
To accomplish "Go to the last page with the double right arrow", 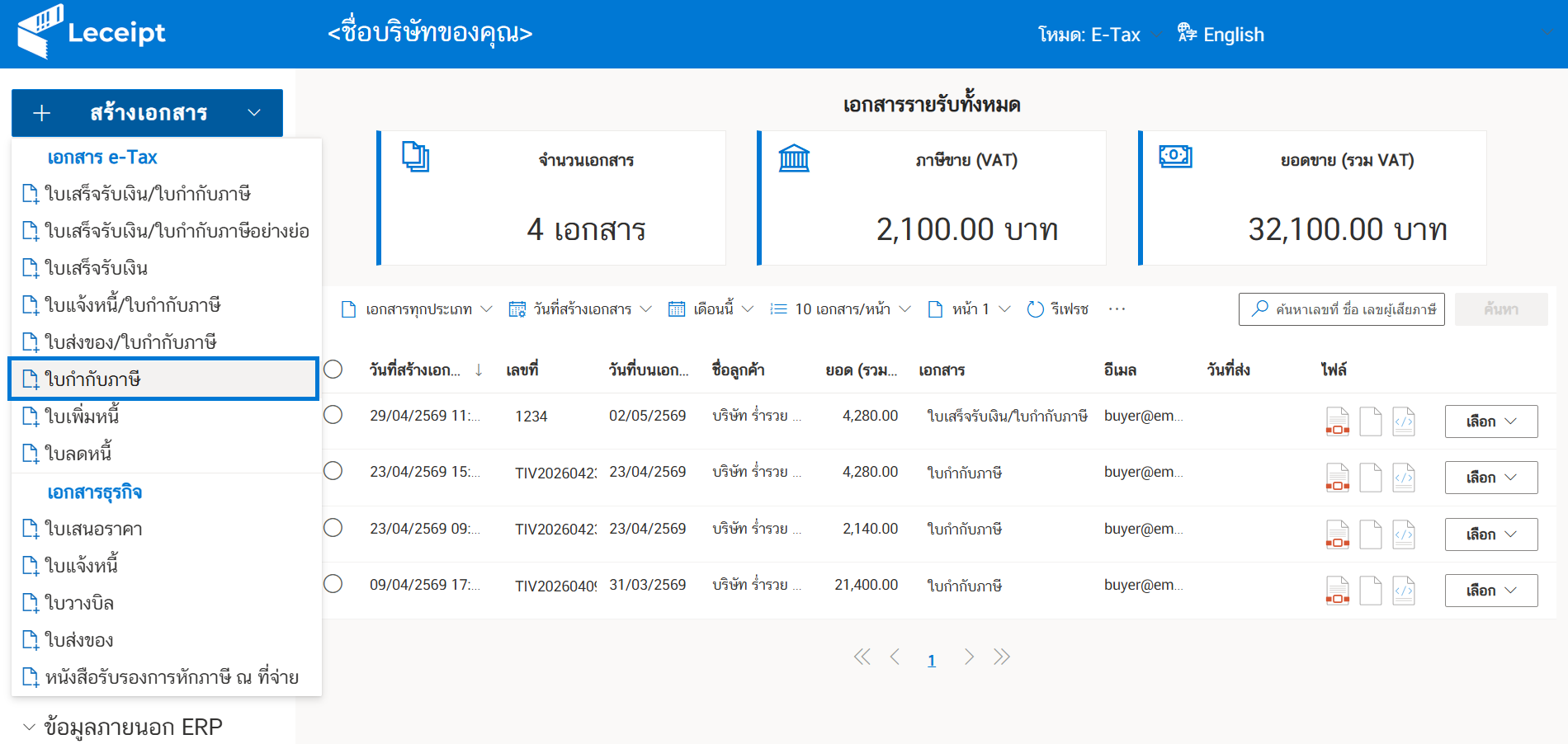I will click(1002, 657).
